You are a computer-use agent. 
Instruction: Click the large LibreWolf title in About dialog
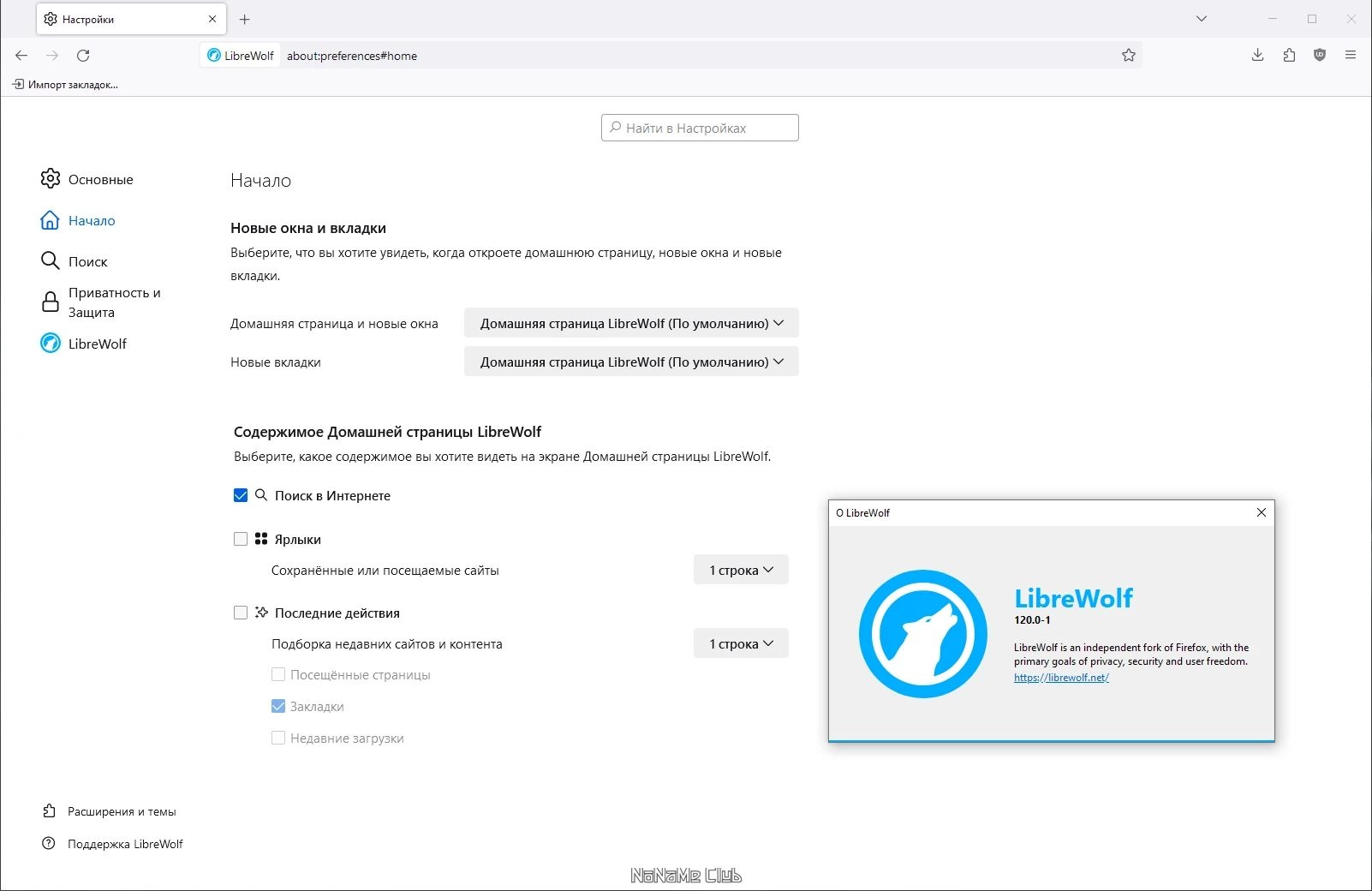pyautogui.click(x=1074, y=598)
